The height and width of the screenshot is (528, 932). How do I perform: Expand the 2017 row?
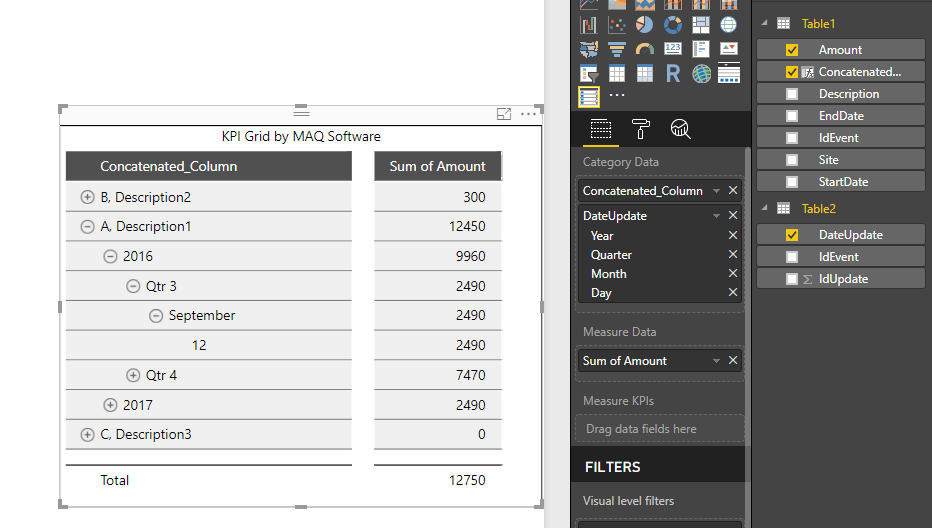110,405
